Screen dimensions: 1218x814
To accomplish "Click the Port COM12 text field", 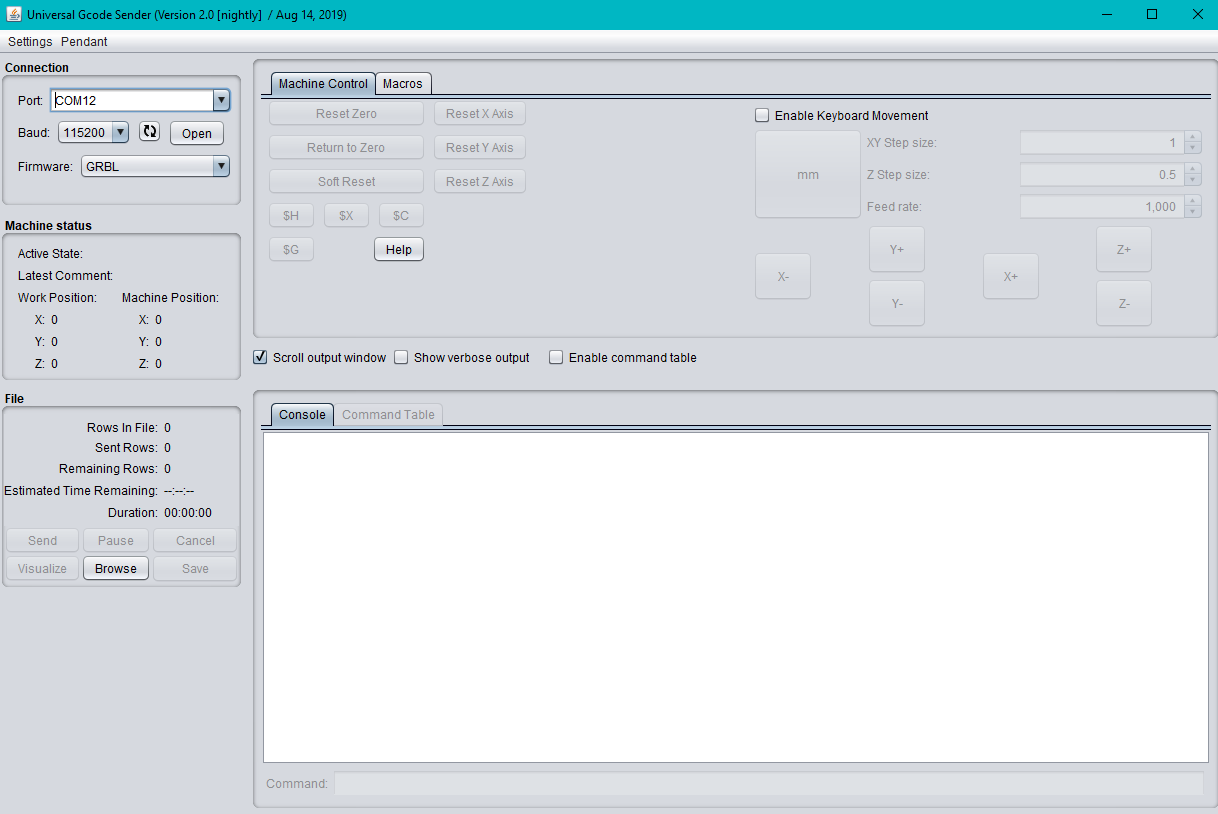I will (132, 100).
